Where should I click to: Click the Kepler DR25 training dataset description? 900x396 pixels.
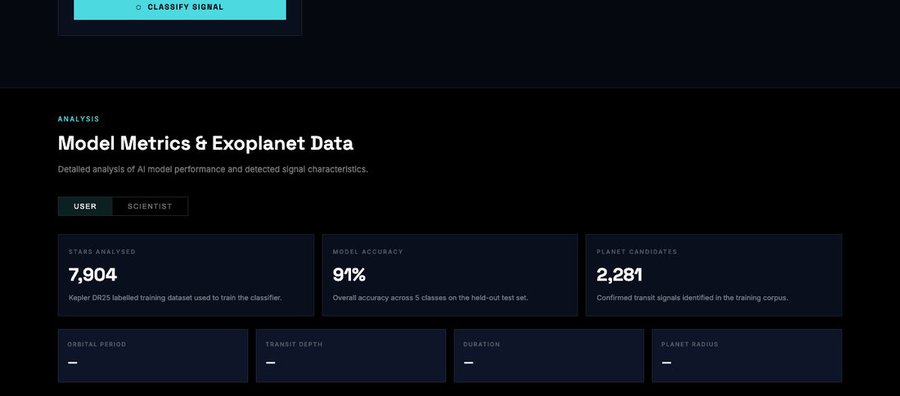point(175,298)
